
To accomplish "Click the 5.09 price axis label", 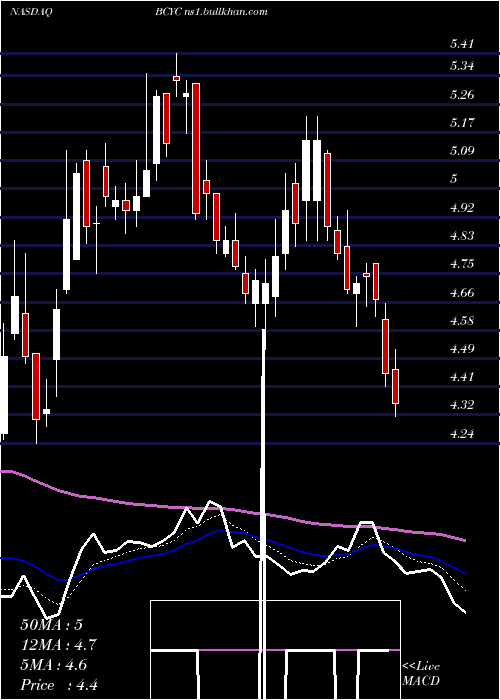I will coord(462,150).
